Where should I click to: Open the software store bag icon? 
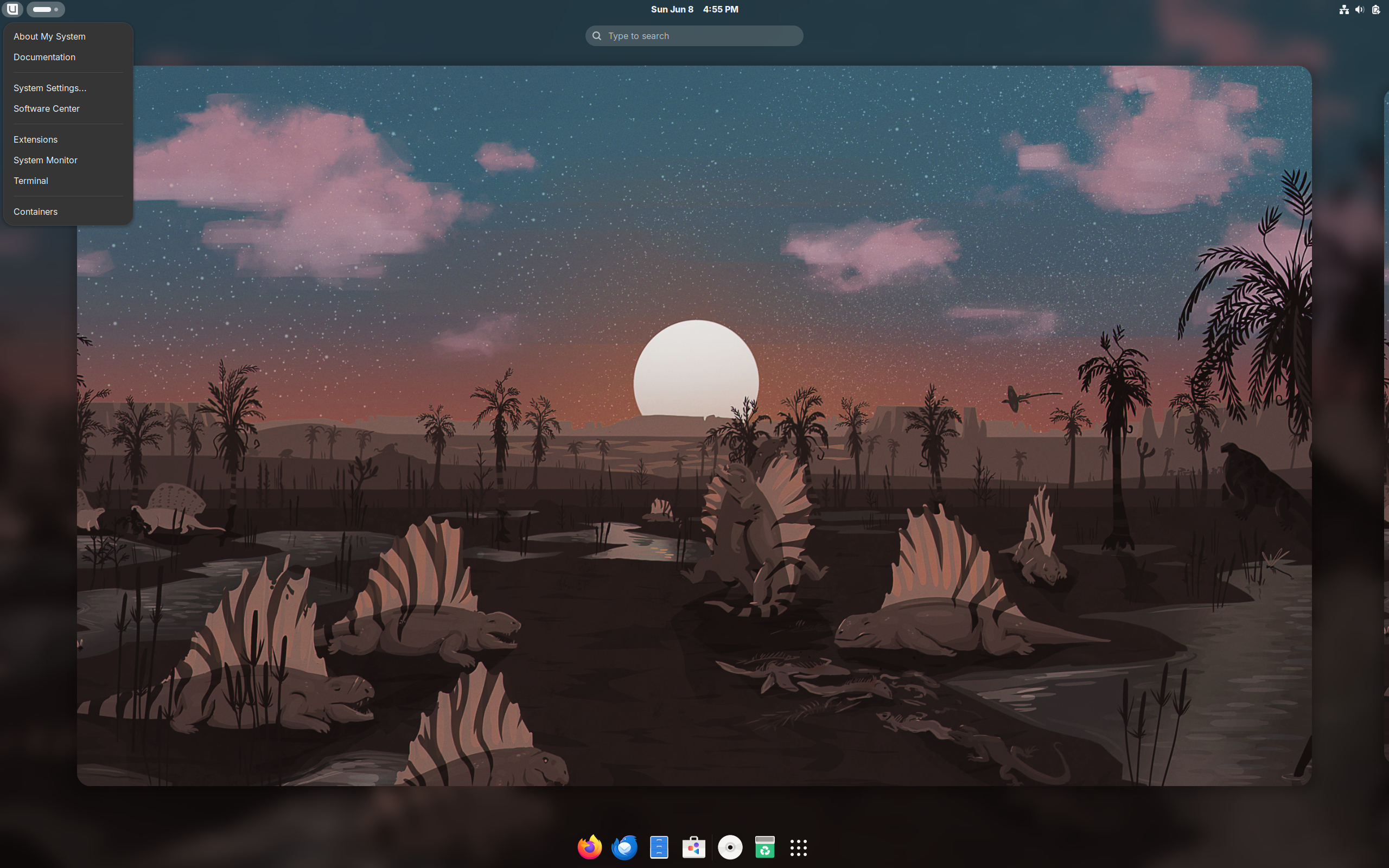[693, 847]
